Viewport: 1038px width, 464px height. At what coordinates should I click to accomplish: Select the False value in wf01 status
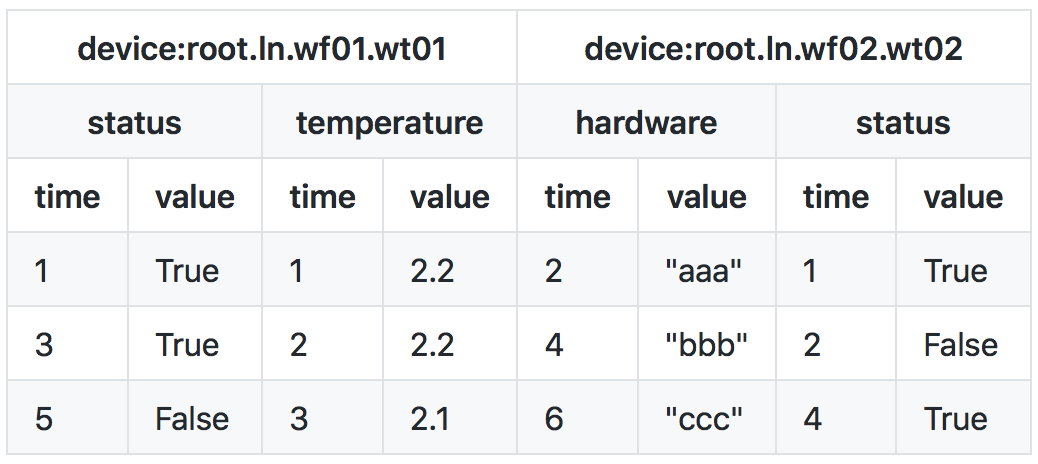pyautogui.click(x=192, y=419)
